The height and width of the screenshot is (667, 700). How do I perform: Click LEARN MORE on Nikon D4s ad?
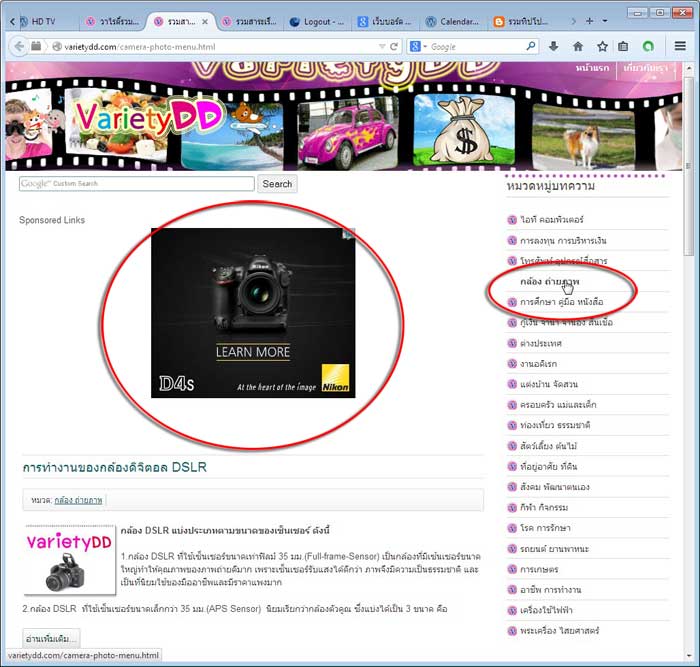click(253, 352)
